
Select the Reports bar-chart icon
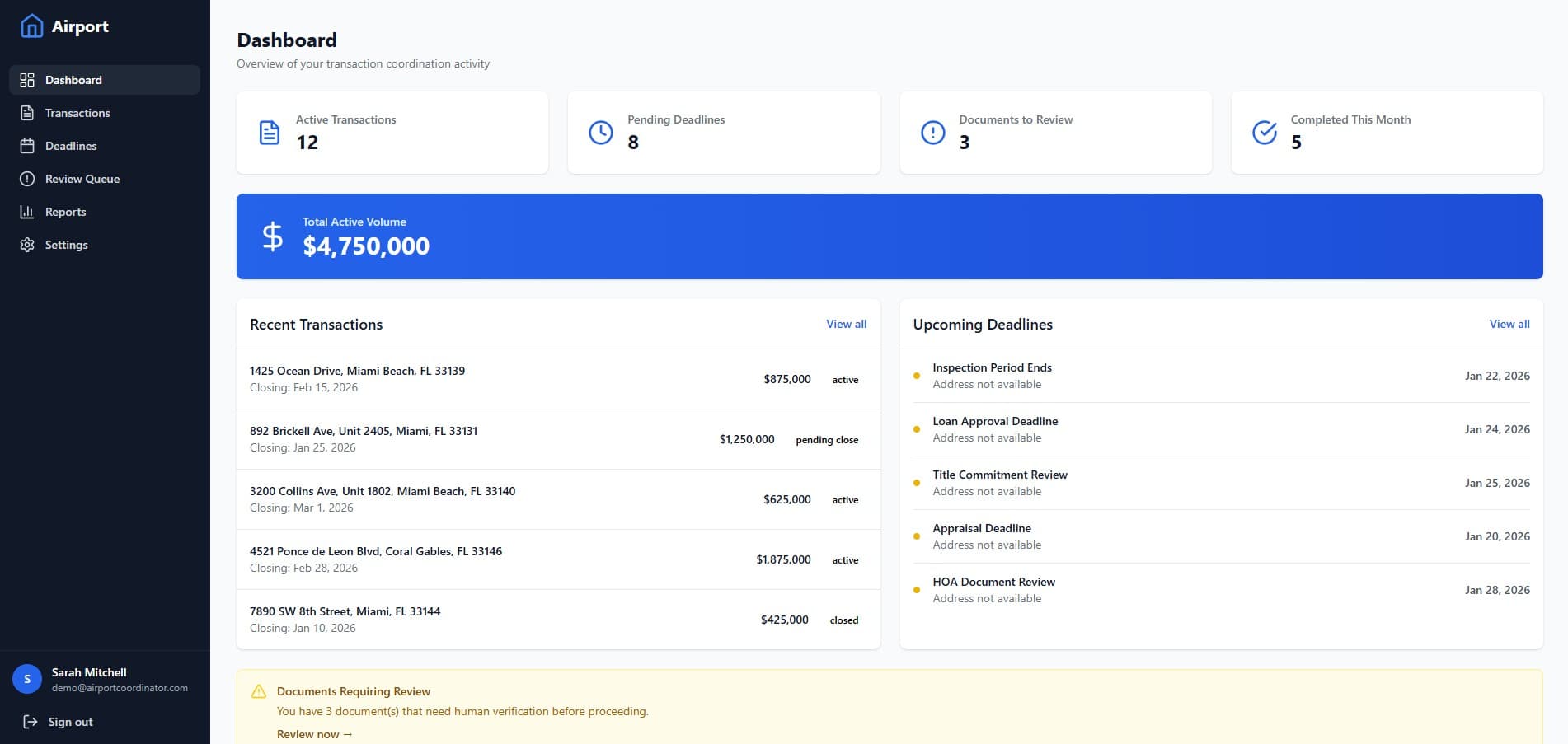26,212
